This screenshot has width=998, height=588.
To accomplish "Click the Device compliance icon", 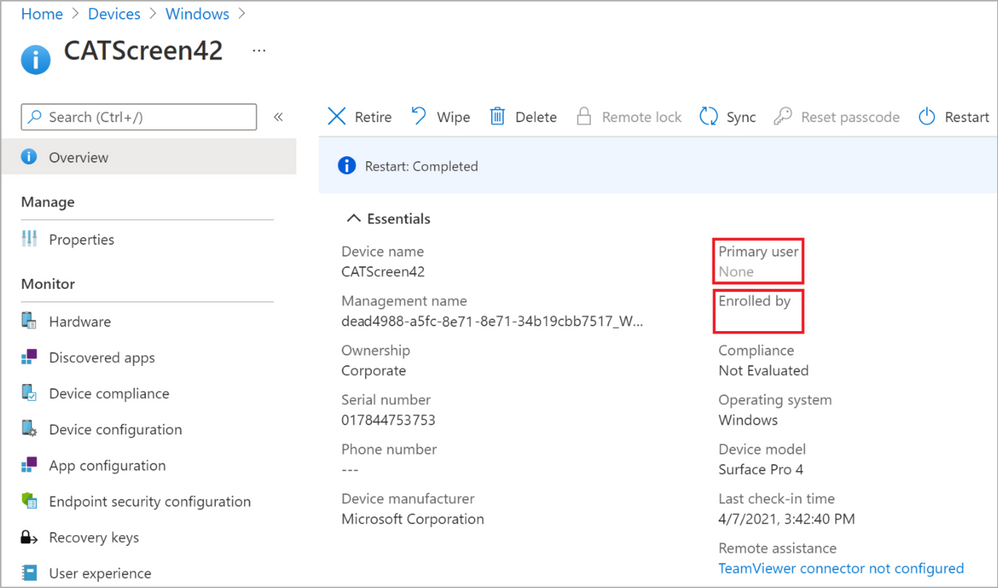I will [x=29, y=392].
